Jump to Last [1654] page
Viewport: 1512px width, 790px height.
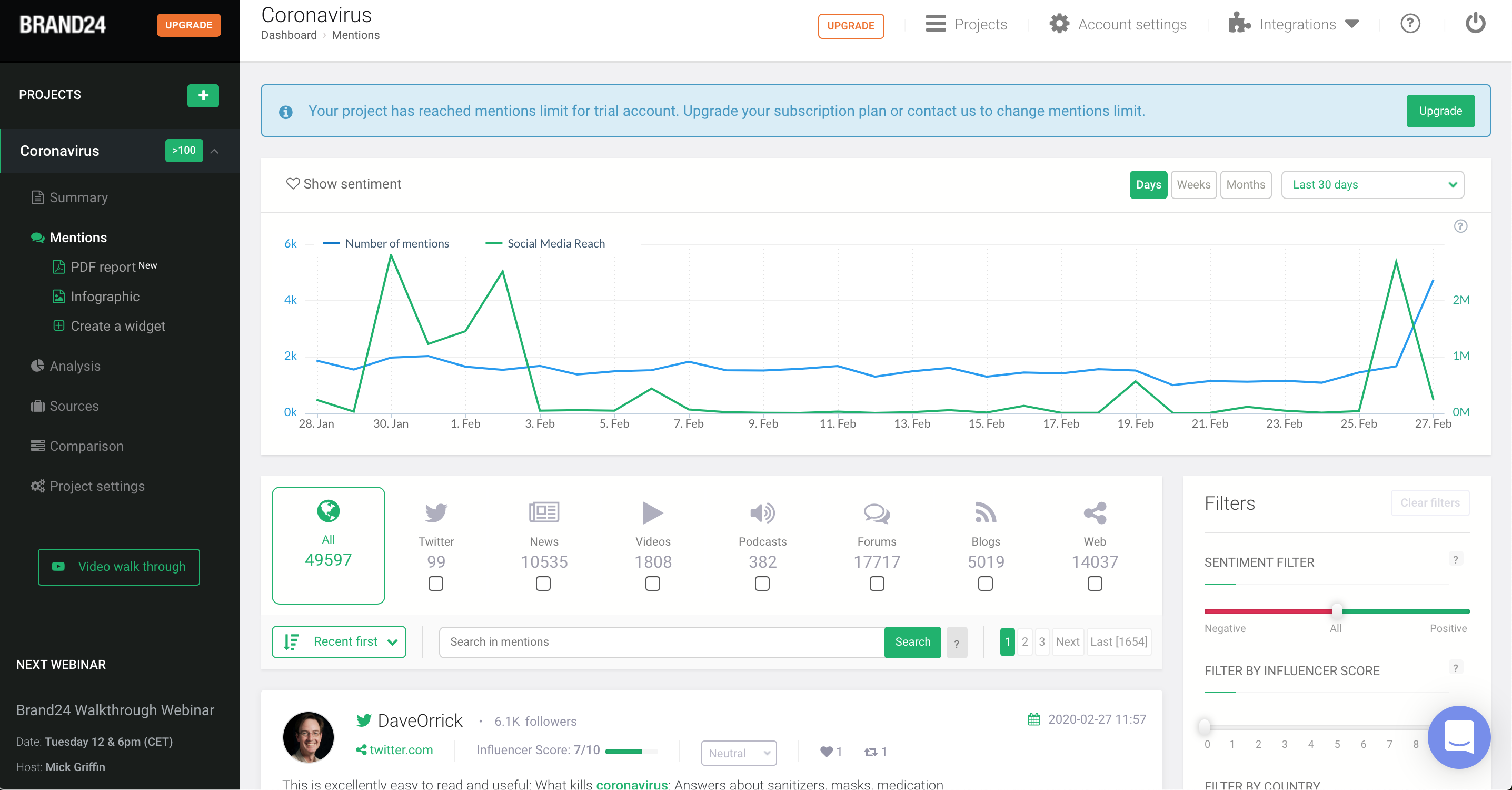1118,642
